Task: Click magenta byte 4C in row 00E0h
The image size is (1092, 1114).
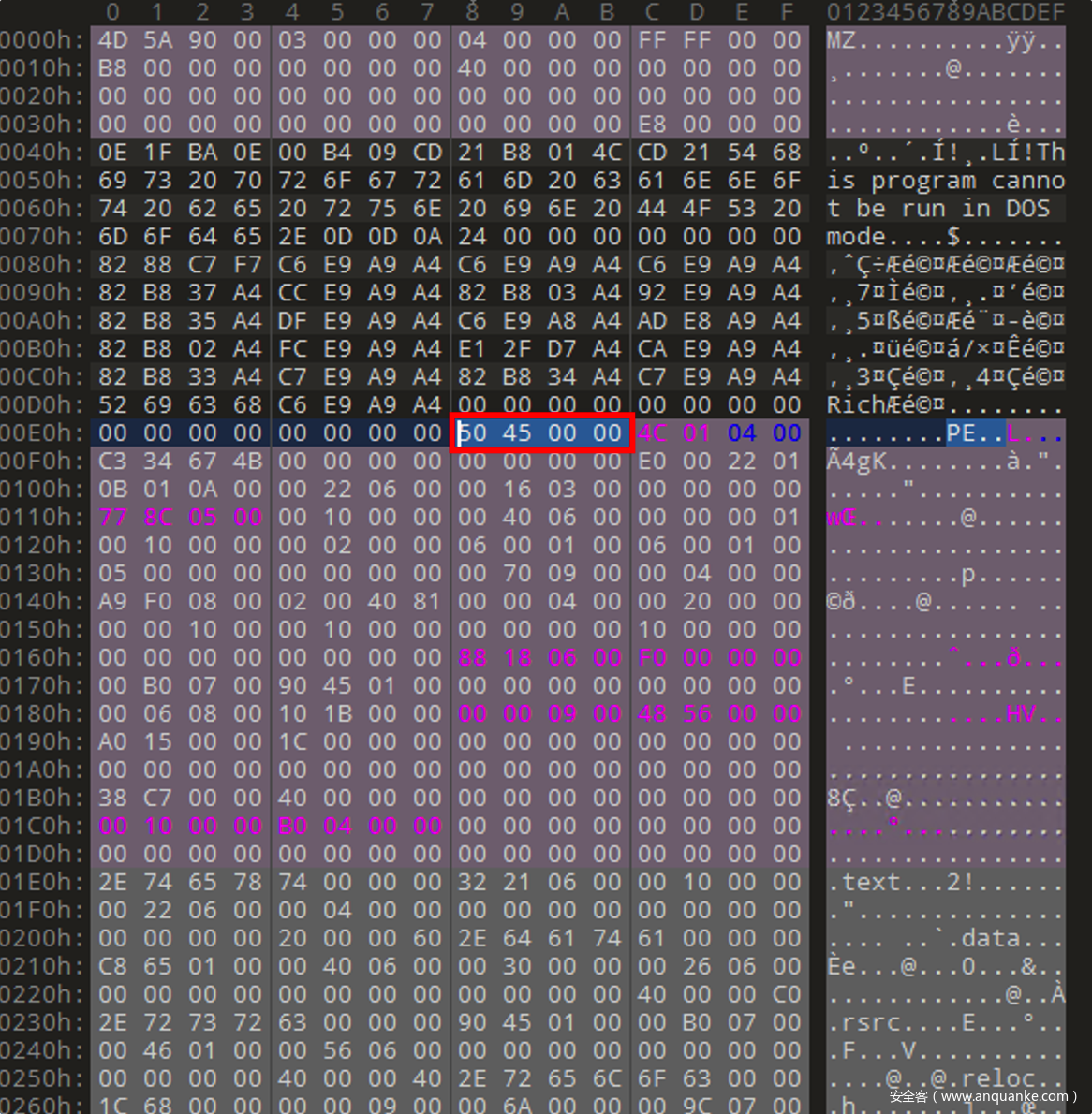Action: coord(652,433)
